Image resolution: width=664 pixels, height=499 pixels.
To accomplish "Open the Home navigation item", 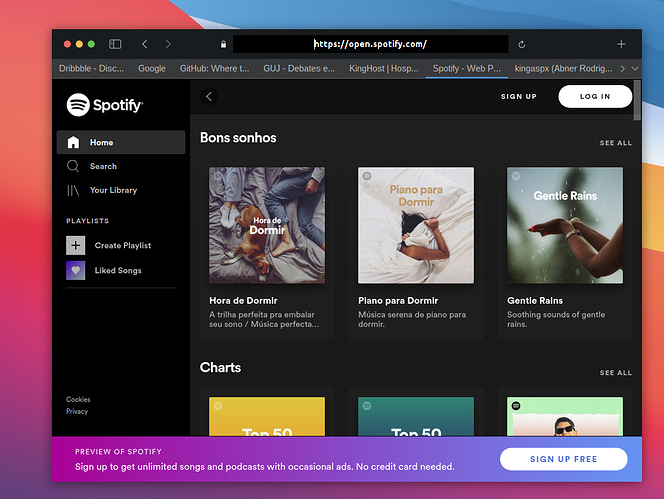I will coord(121,142).
